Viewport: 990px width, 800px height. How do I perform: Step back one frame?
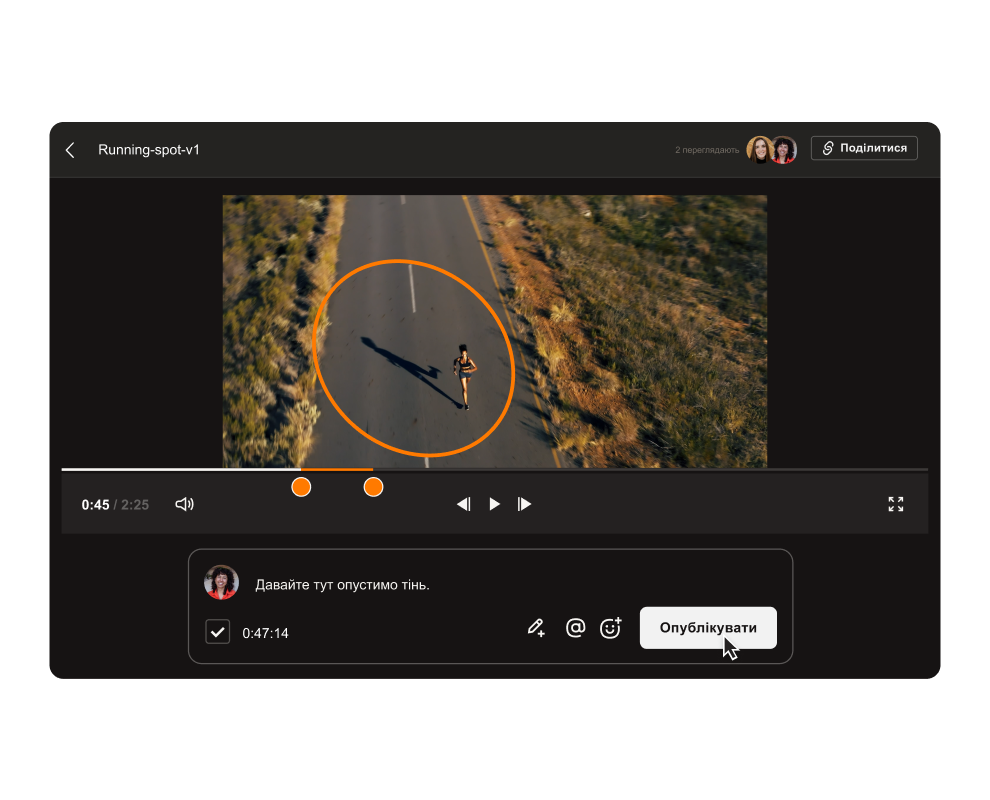[463, 504]
